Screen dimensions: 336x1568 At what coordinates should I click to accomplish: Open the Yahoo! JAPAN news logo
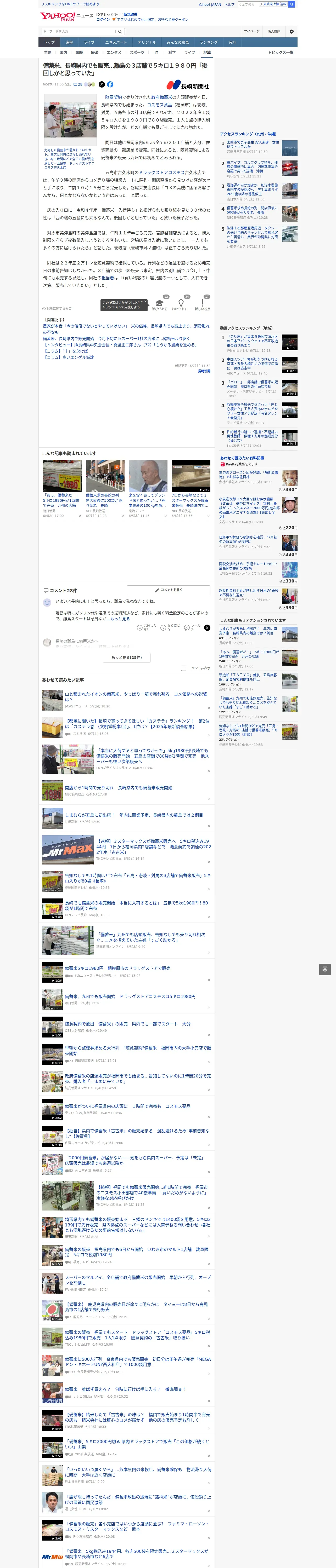(x=67, y=16)
